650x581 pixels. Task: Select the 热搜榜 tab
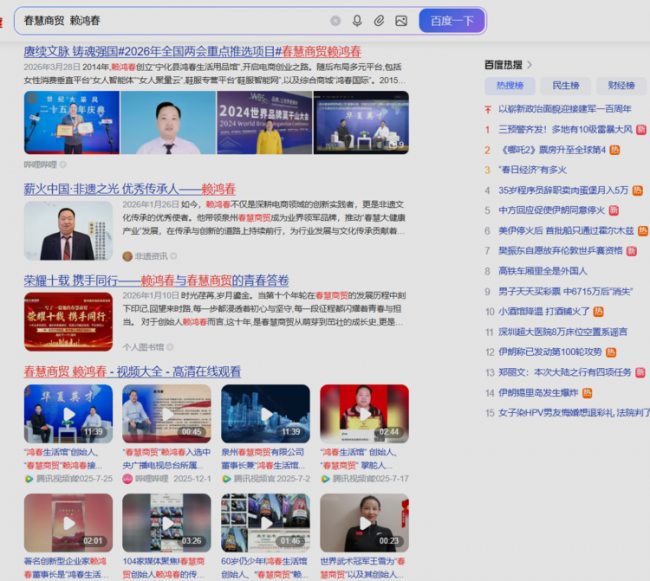point(510,87)
